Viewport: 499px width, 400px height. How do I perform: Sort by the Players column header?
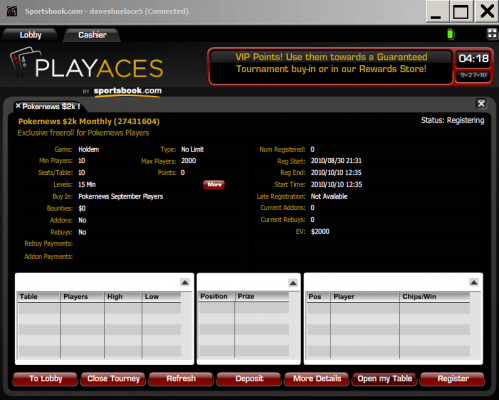pos(82,297)
